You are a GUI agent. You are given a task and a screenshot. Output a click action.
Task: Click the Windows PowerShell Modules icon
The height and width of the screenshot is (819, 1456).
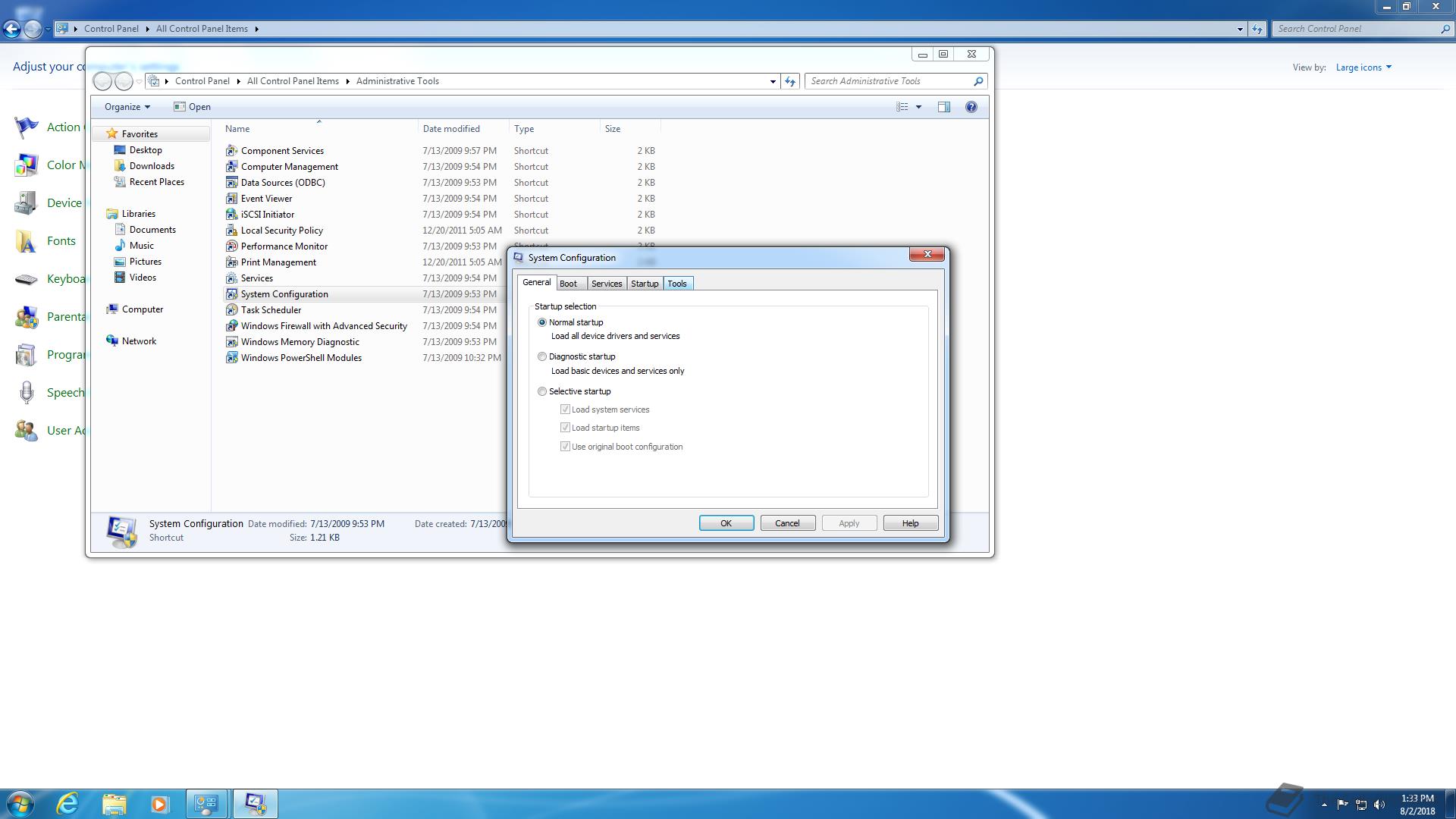tap(231, 358)
